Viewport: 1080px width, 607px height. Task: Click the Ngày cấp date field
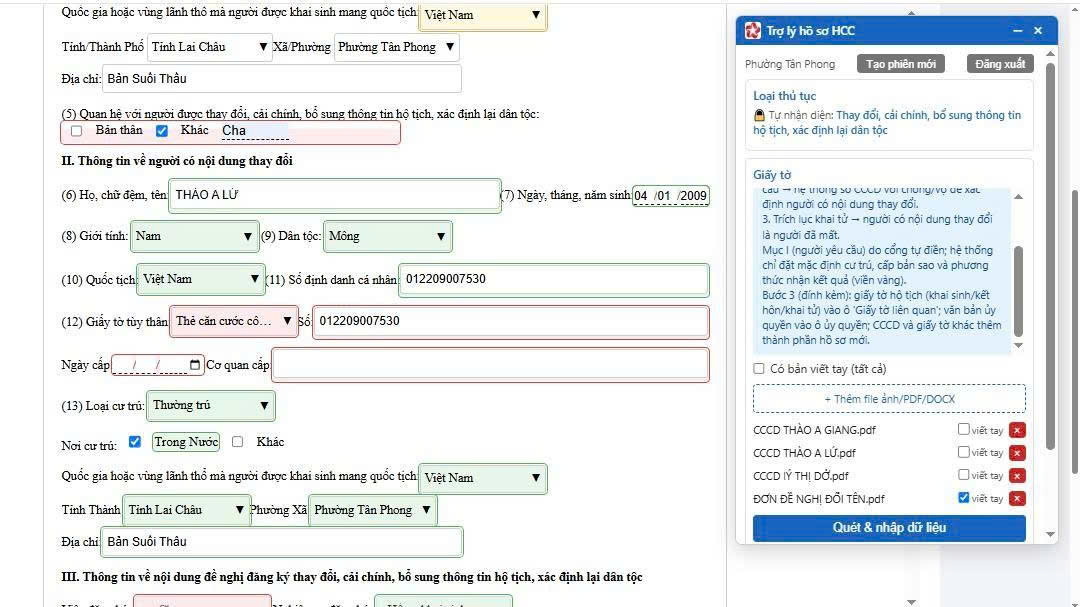click(156, 365)
